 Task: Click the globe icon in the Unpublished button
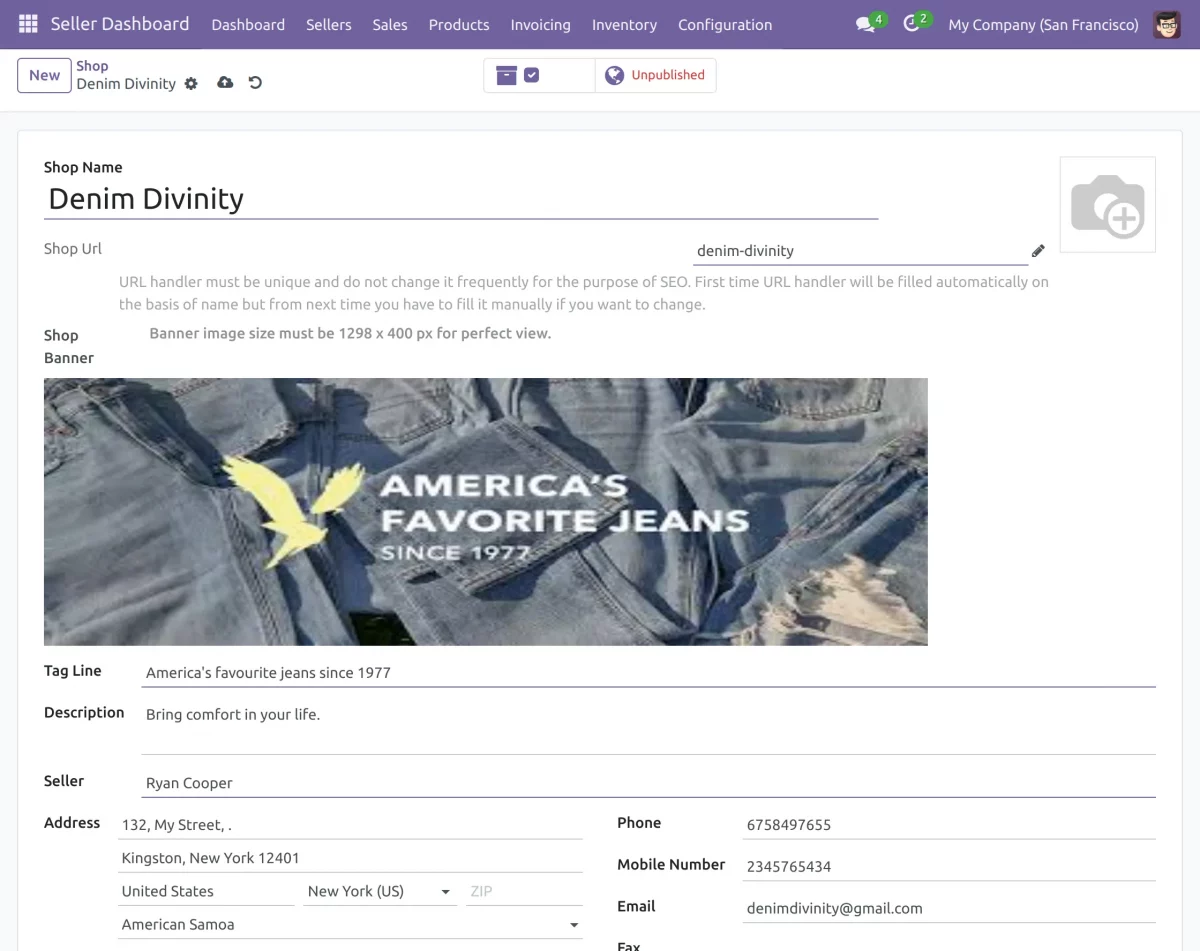(615, 75)
